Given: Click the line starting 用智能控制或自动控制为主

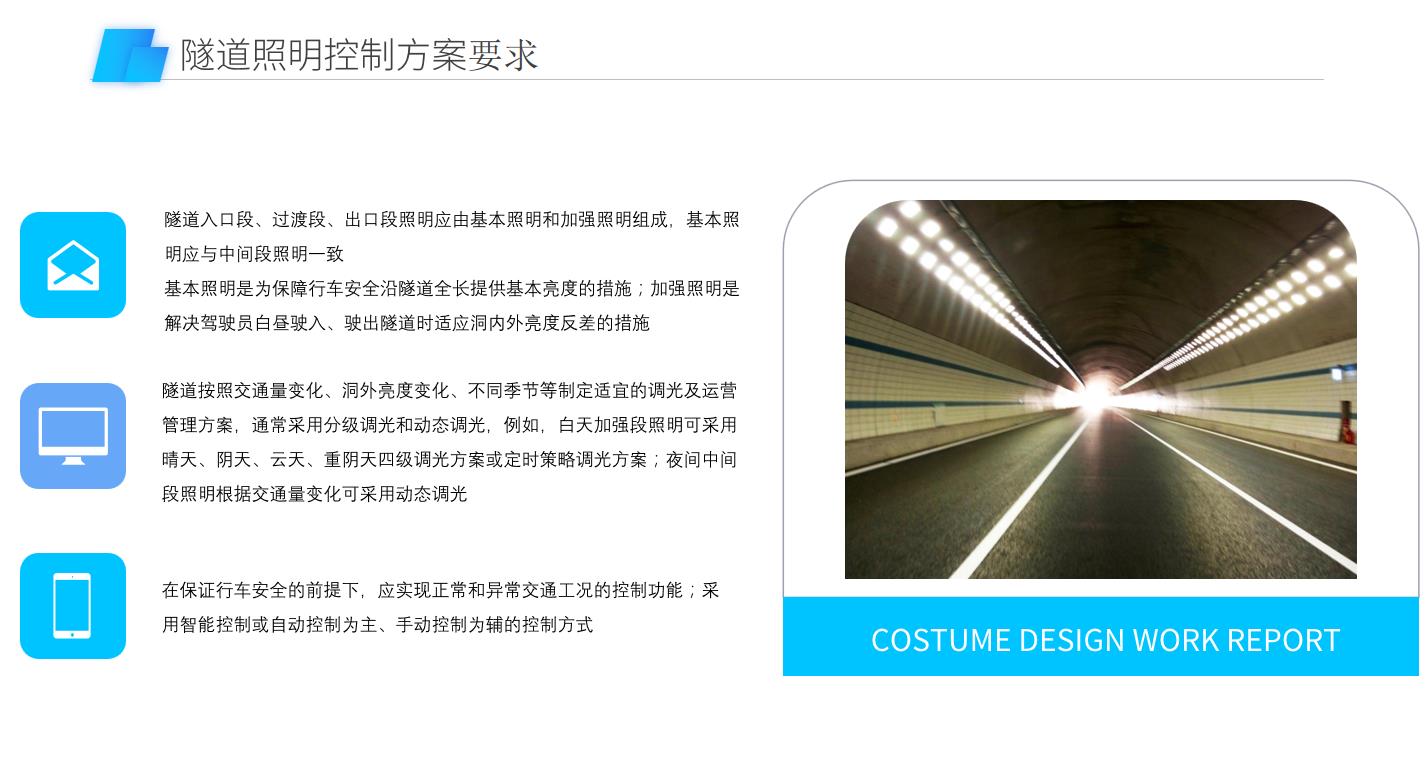Looking at the screenshot, I should point(378,625).
